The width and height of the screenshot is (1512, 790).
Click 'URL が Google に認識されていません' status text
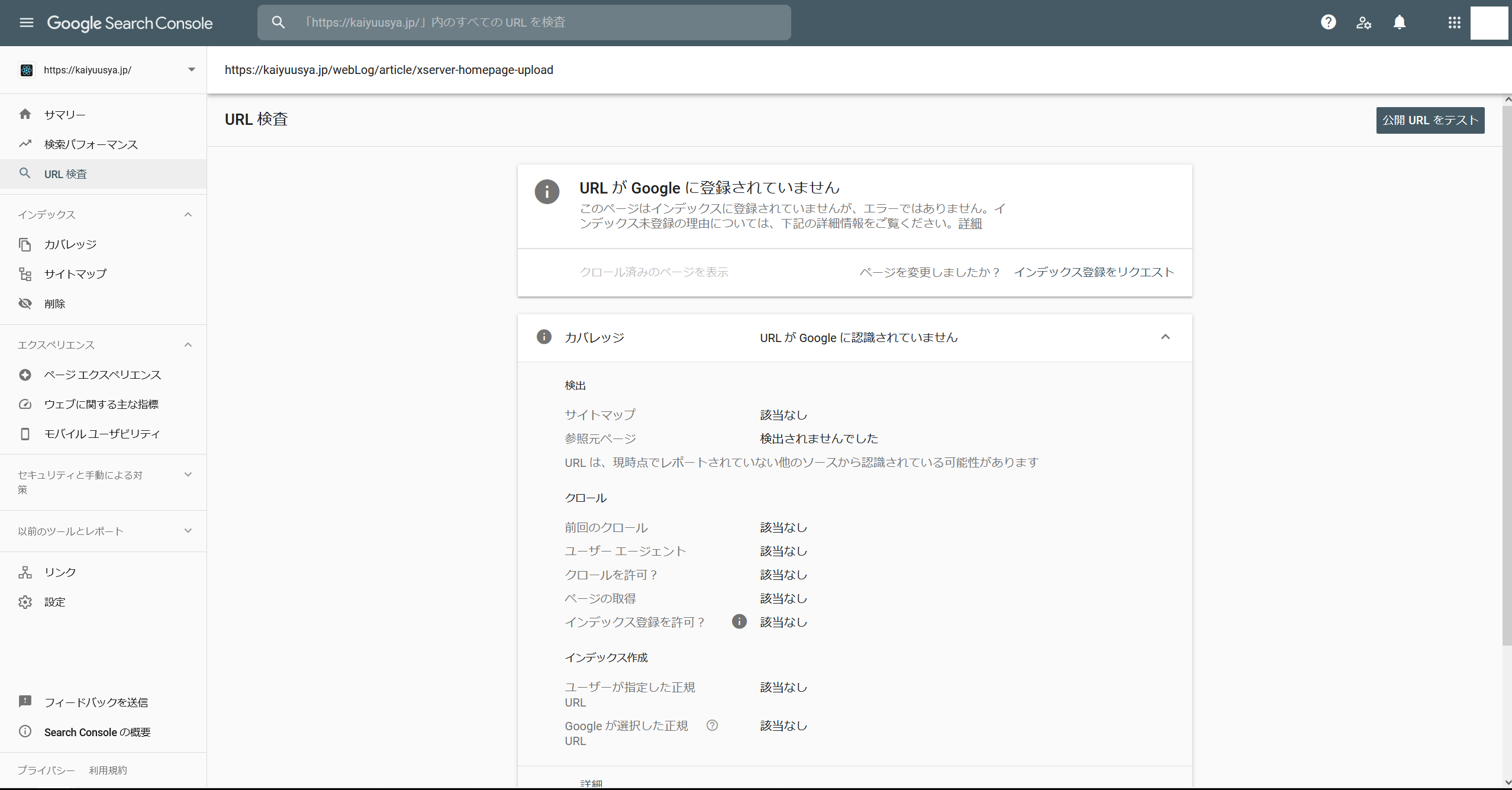(859, 337)
